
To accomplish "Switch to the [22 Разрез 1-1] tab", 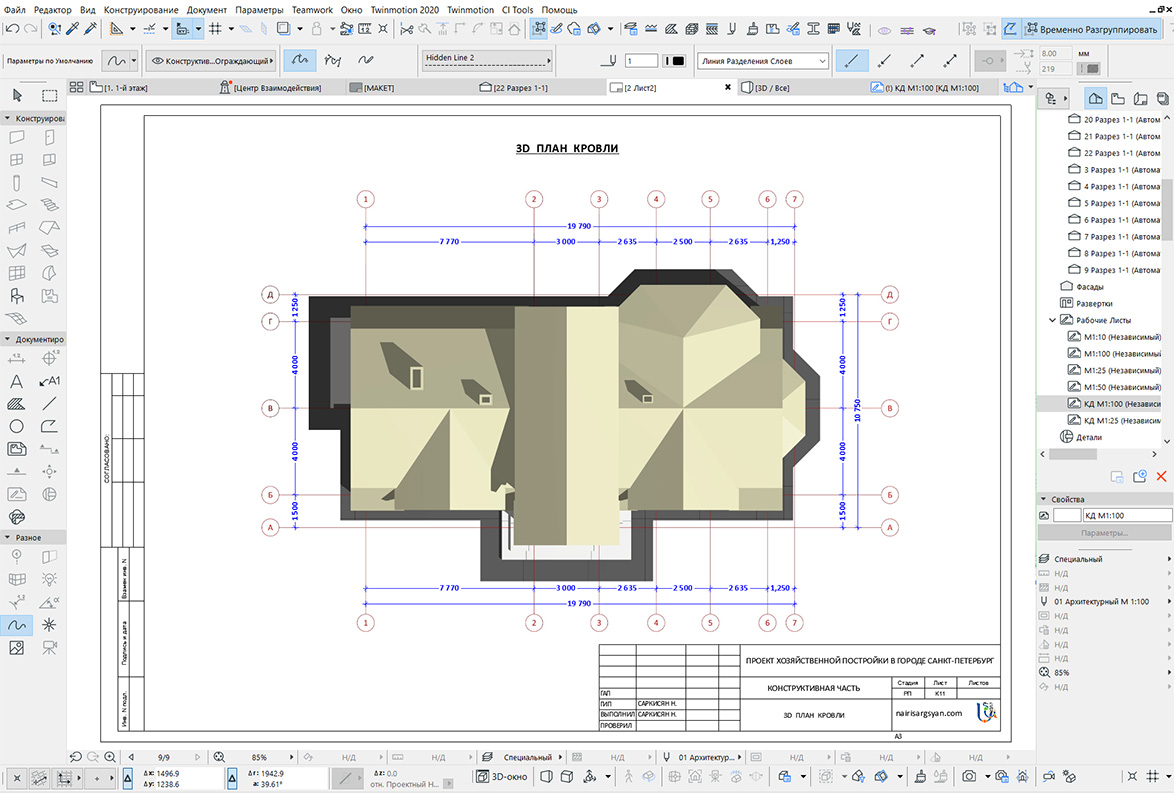I will pos(514,88).
